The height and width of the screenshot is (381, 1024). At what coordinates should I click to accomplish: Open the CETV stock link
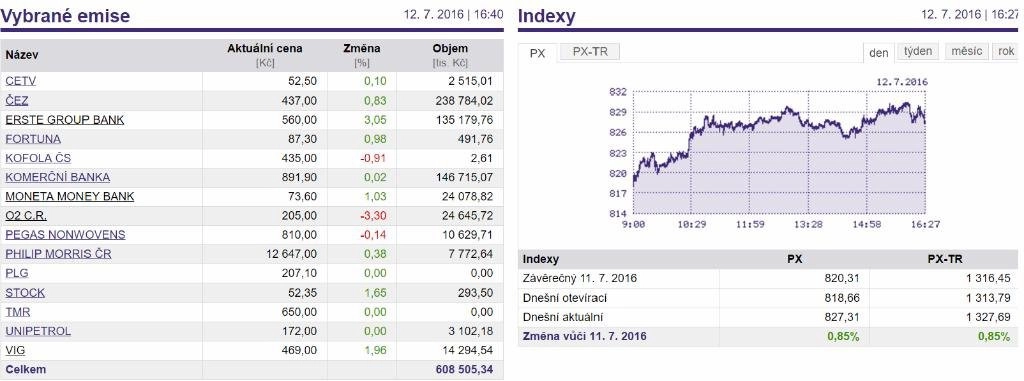coord(20,82)
